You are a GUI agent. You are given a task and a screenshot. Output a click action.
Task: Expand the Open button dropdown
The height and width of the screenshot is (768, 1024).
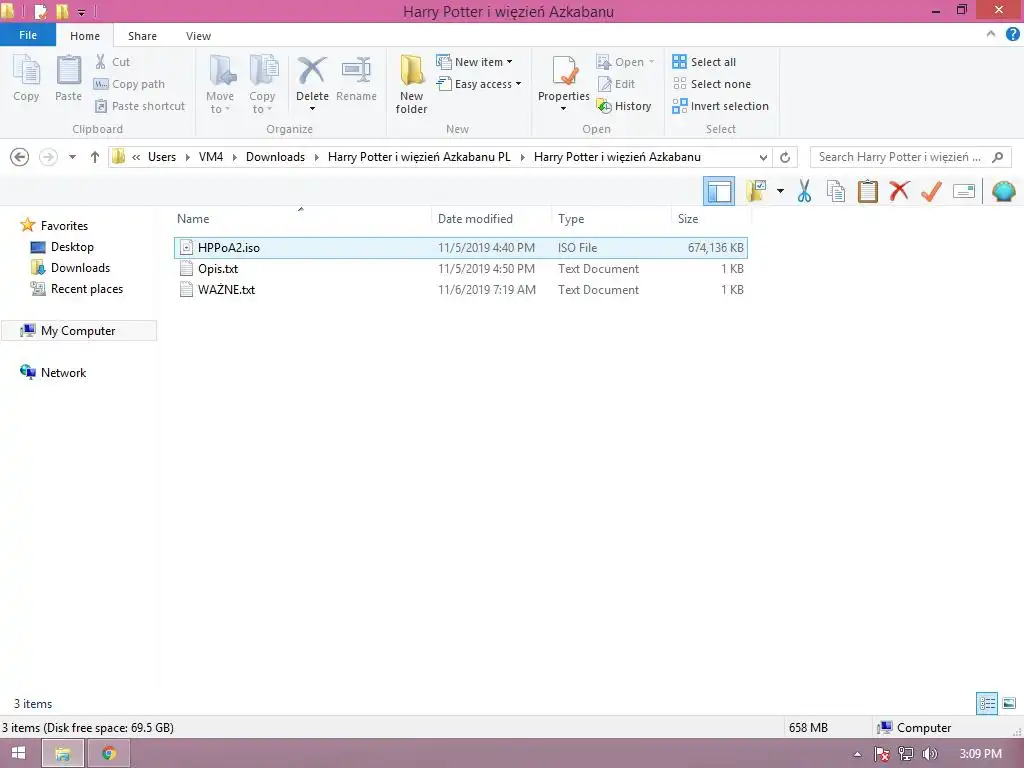coord(651,62)
